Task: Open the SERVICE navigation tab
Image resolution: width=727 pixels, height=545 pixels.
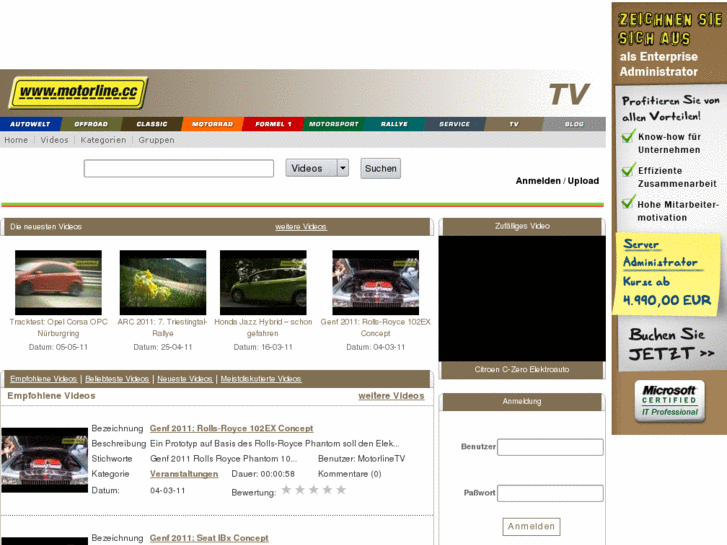Action: [454, 124]
